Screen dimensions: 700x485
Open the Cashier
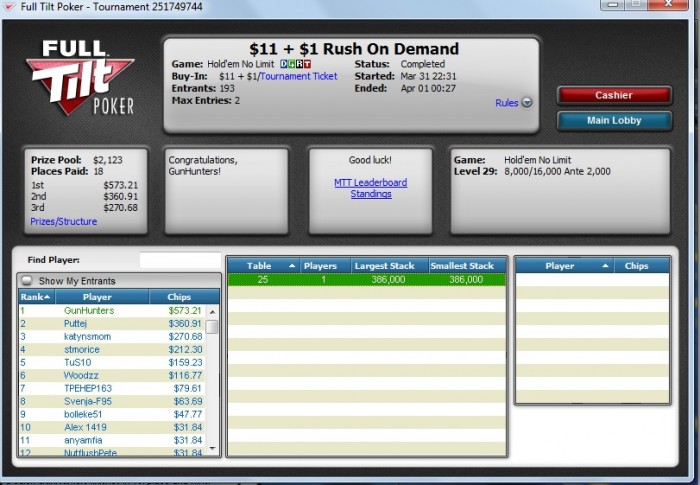click(614, 95)
